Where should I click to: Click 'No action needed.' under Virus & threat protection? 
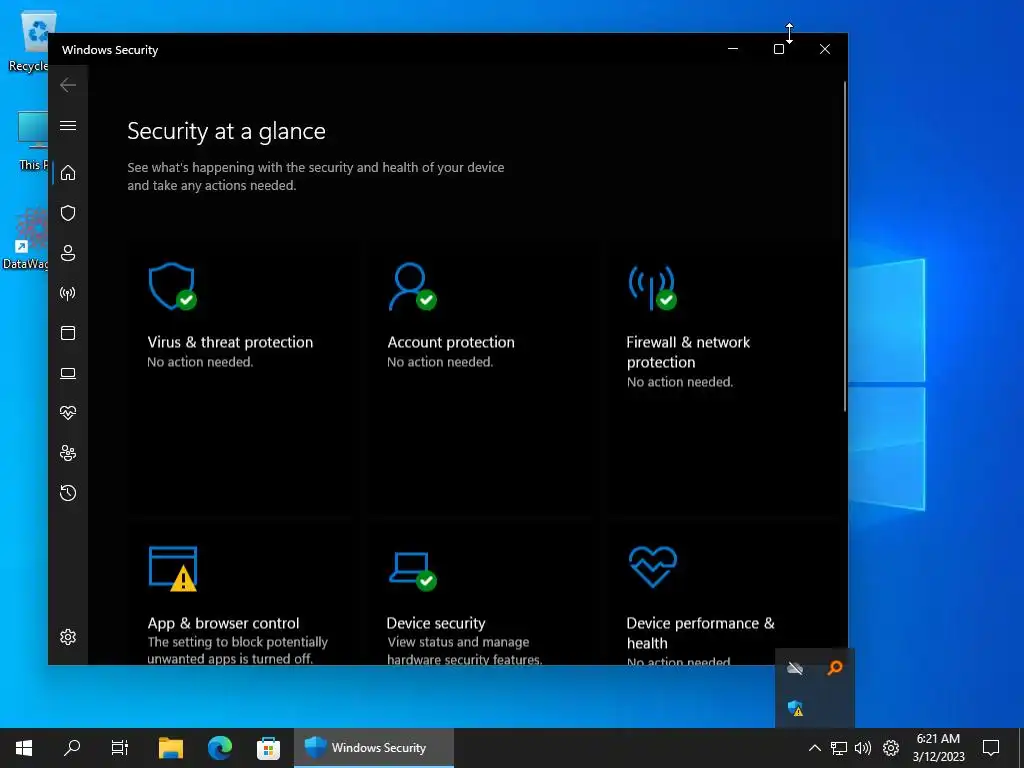pos(200,362)
